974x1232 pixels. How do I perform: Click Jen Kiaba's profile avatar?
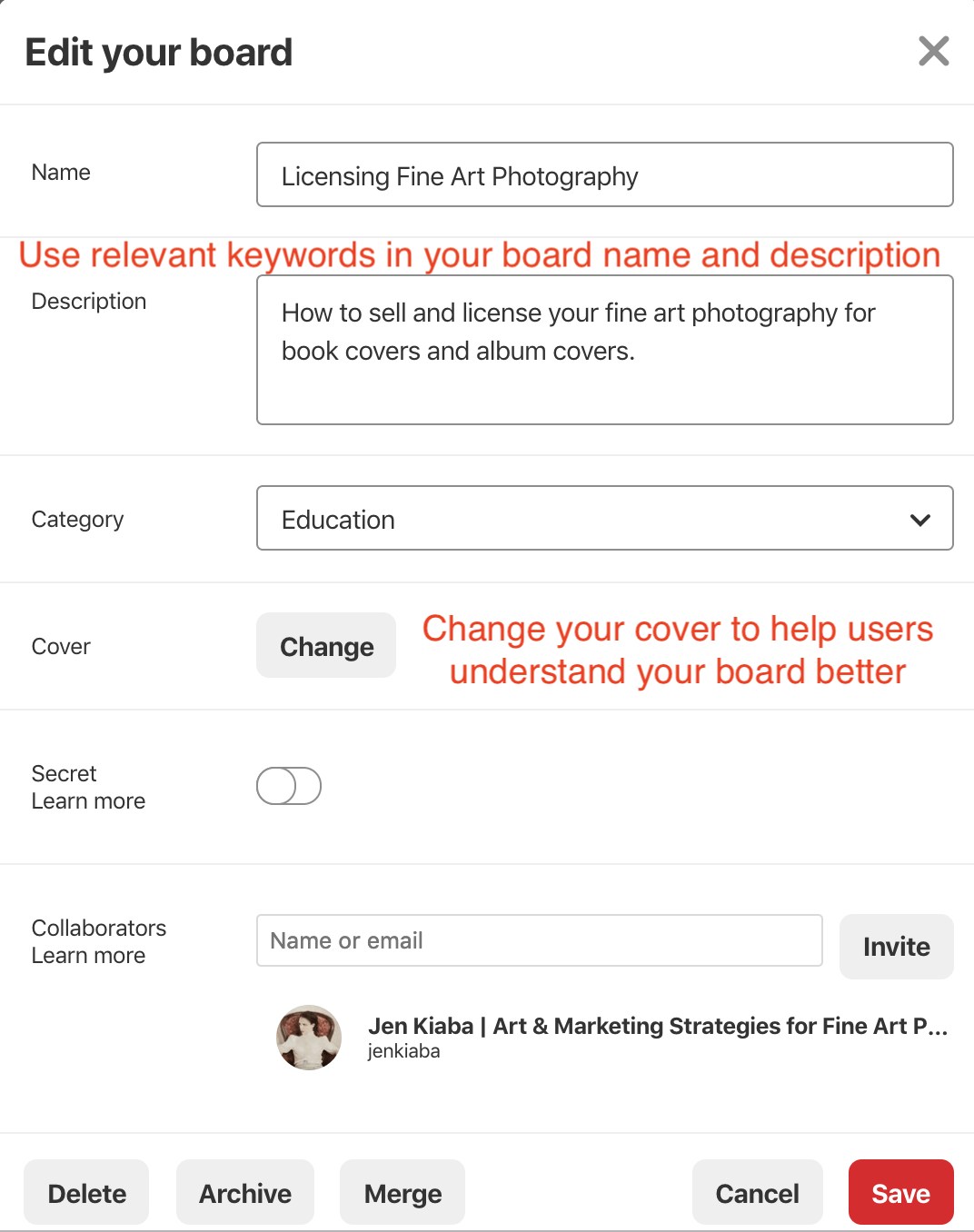tap(308, 1038)
